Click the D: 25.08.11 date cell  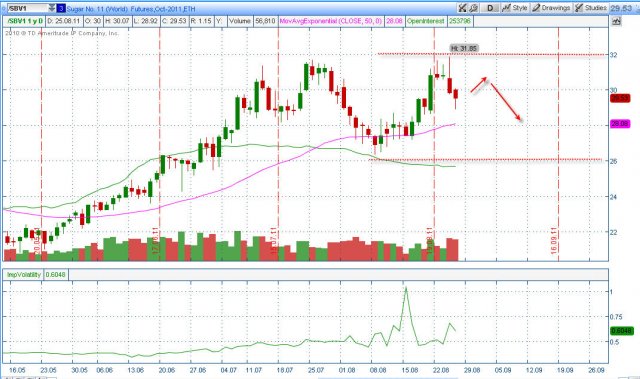[x=64, y=21]
